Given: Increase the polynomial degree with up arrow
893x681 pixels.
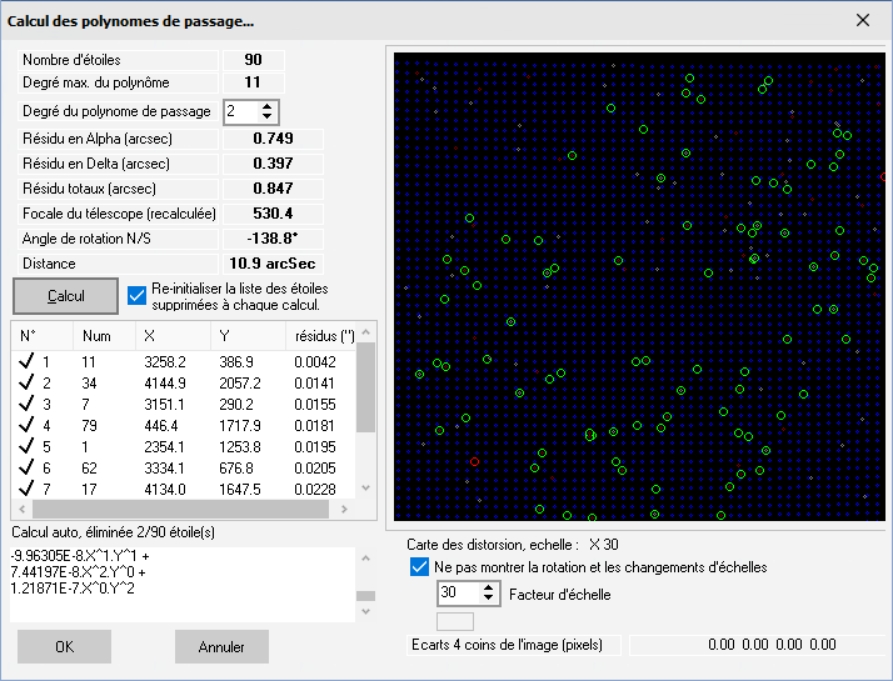Looking at the screenshot, I should (x=267, y=107).
